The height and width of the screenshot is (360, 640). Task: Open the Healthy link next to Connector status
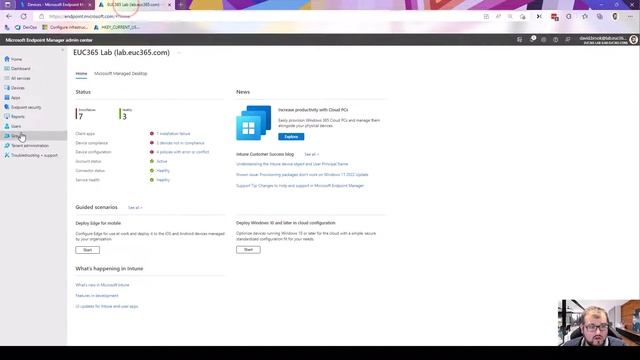pos(163,171)
